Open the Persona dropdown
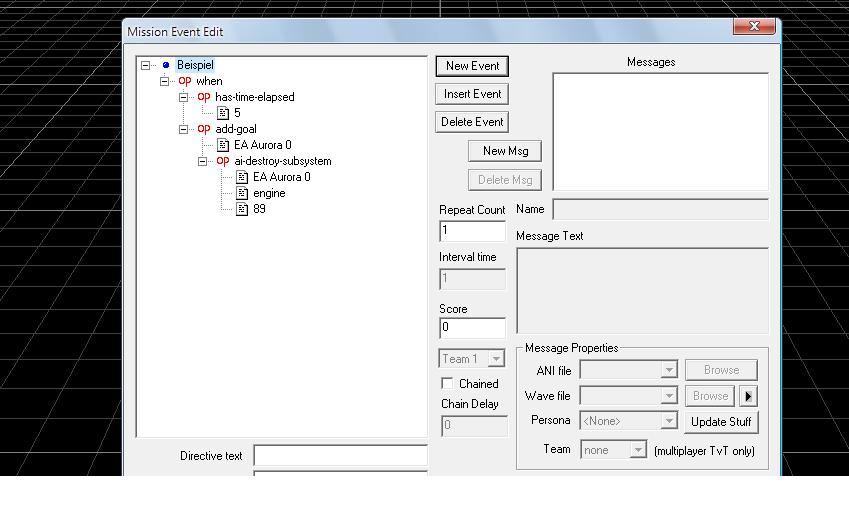Image resolution: width=849 pixels, height=525 pixels. 669,422
